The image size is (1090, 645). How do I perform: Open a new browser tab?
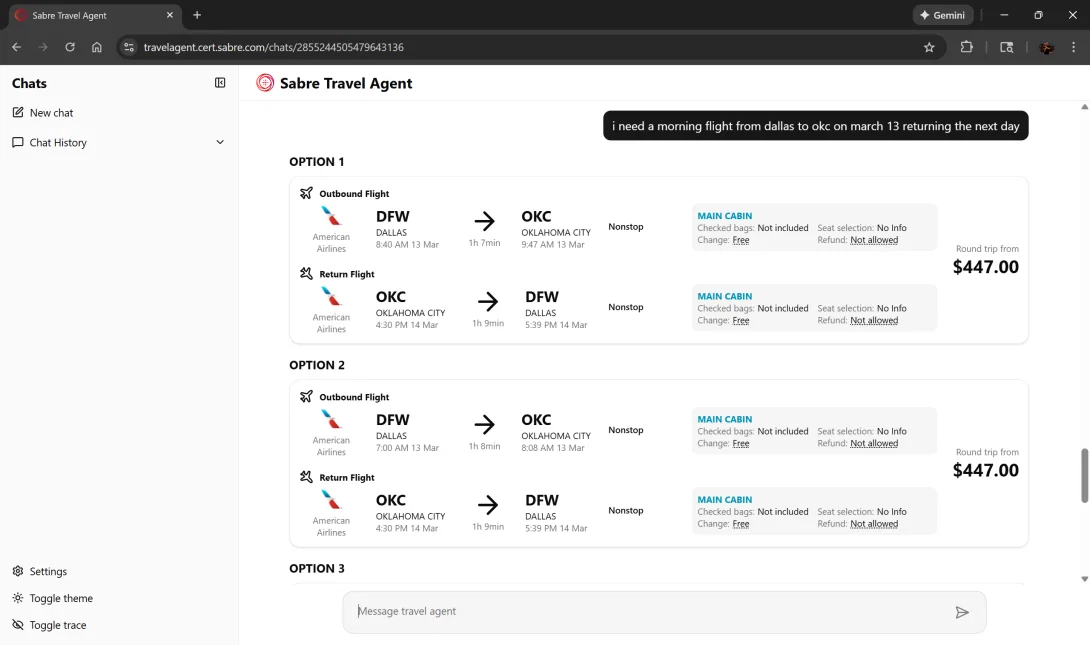point(197,15)
